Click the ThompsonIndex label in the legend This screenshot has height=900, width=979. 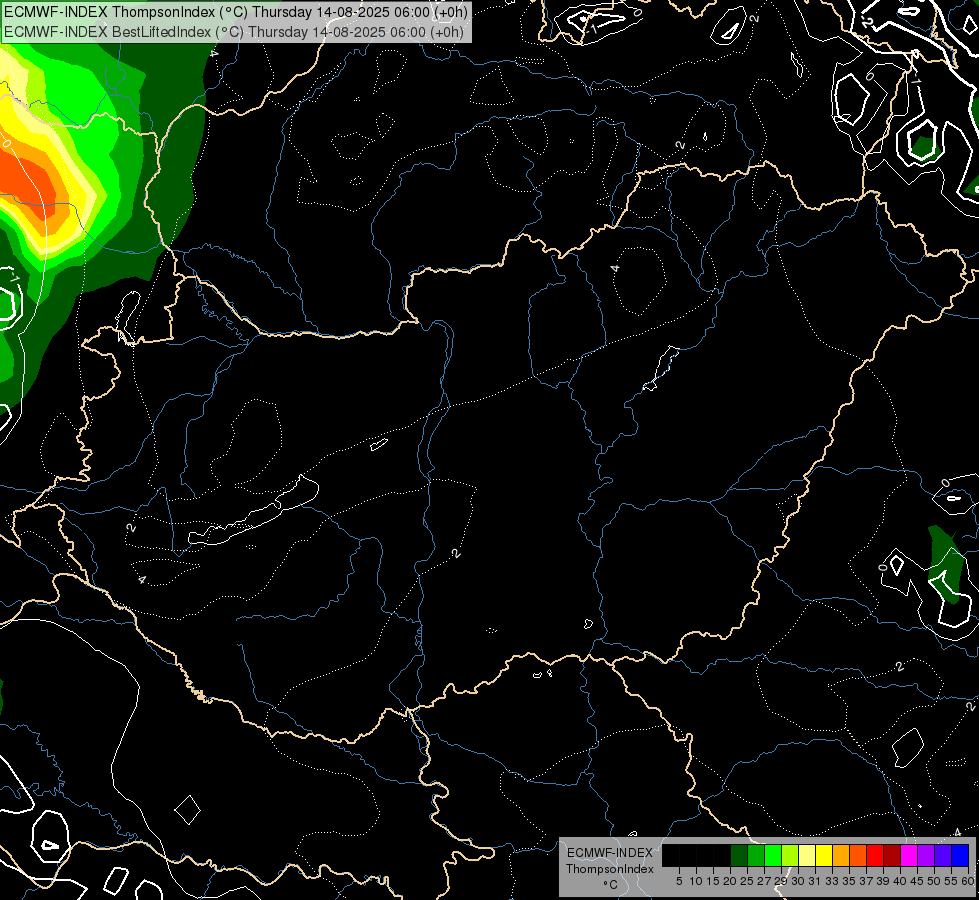point(610,869)
